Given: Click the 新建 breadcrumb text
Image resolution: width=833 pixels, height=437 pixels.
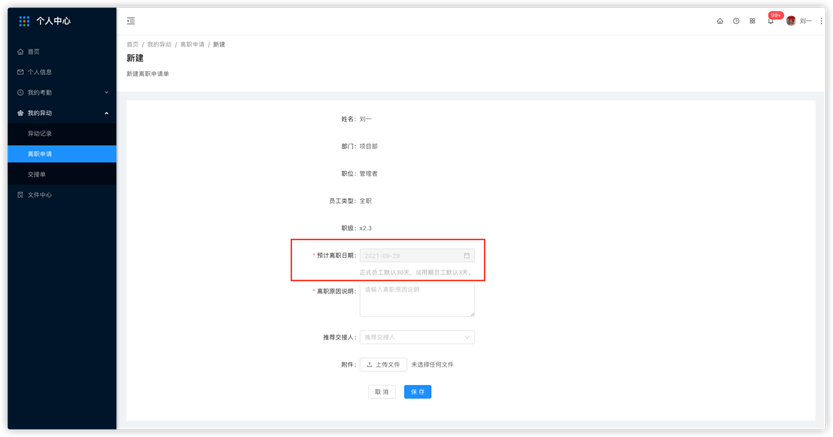Looking at the screenshot, I should [x=219, y=45].
